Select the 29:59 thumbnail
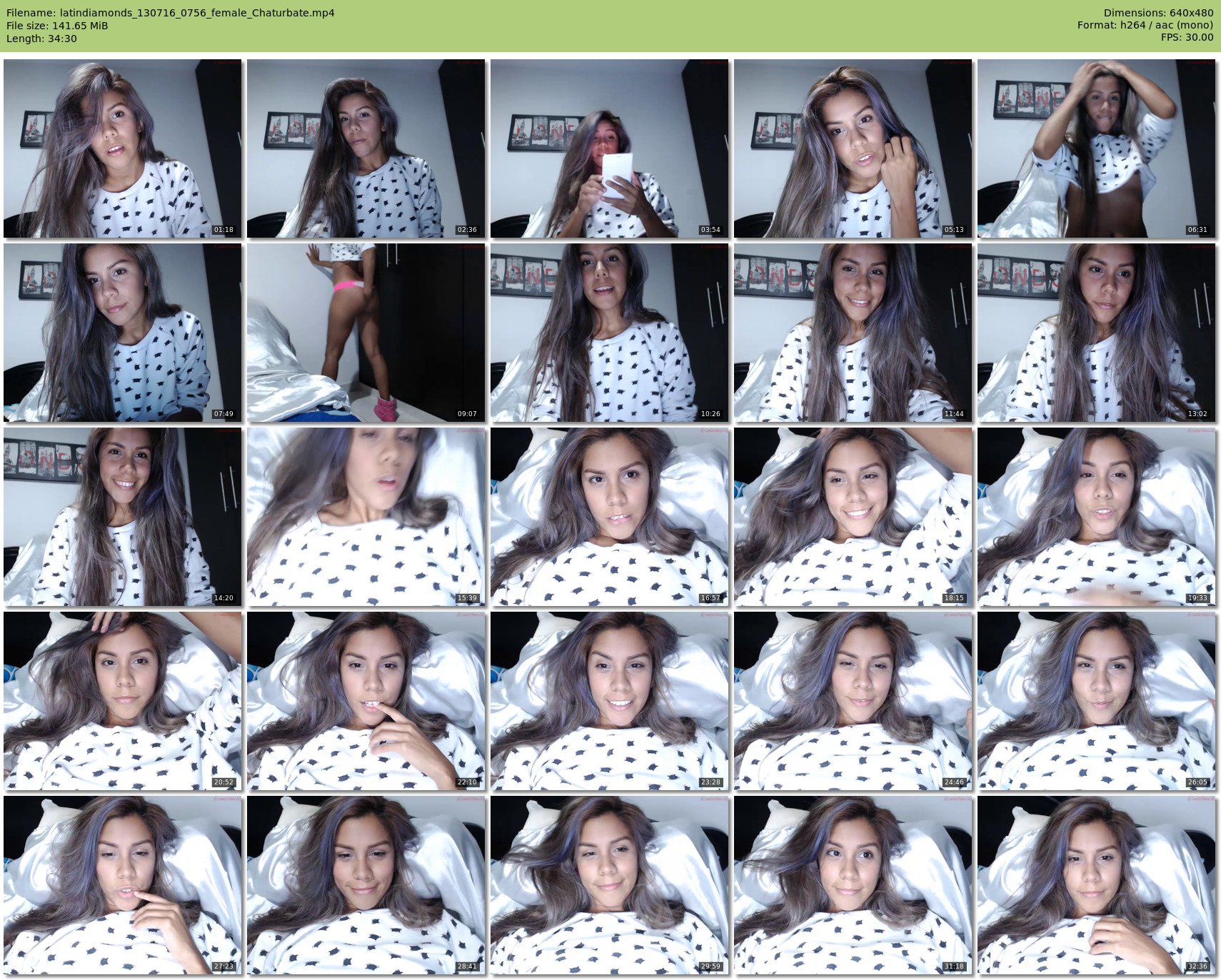Image resolution: width=1221 pixels, height=980 pixels. click(x=609, y=885)
